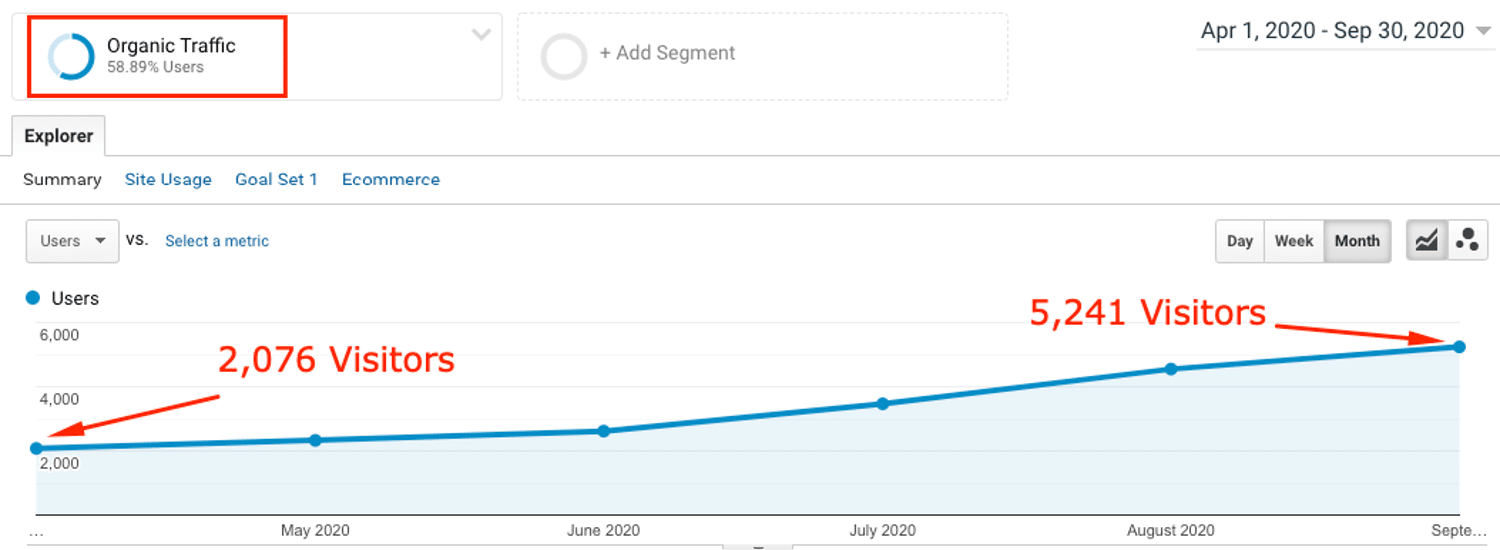The width and height of the screenshot is (1500, 550).
Task: Open the Explorer tab
Action: (58, 136)
